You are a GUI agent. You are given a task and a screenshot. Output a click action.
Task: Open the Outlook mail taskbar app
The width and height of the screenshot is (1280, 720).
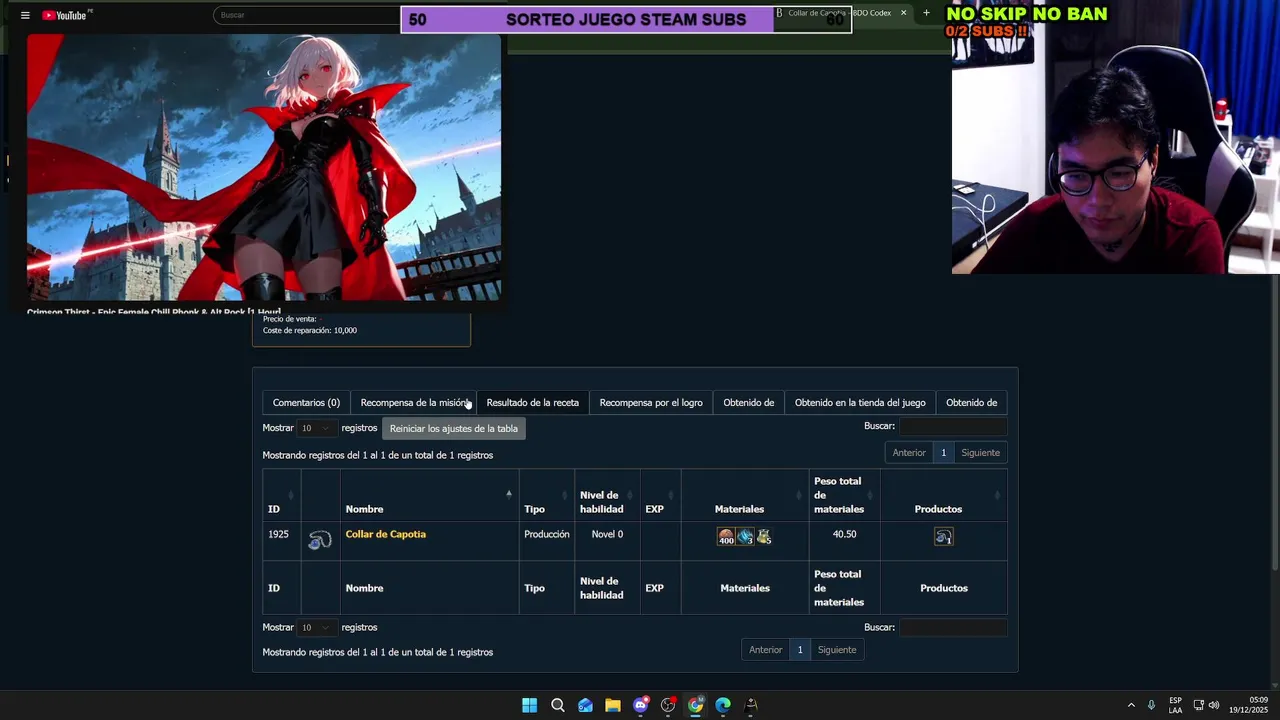click(x=585, y=705)
